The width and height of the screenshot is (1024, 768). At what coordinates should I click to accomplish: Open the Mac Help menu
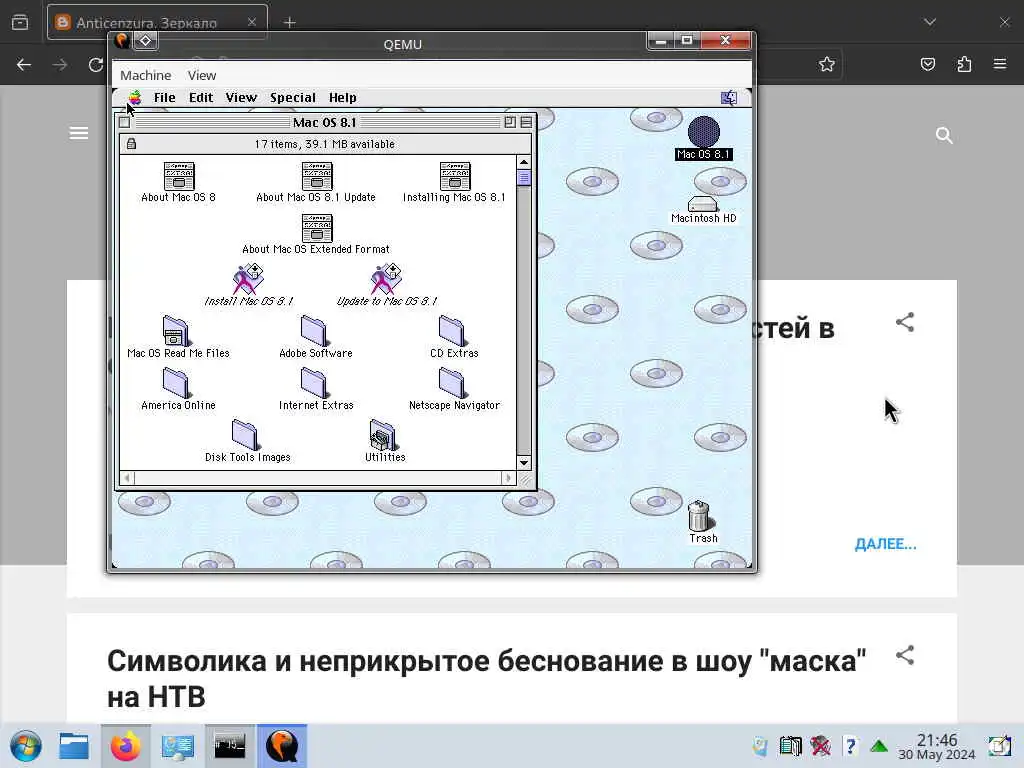pos(342,98)
